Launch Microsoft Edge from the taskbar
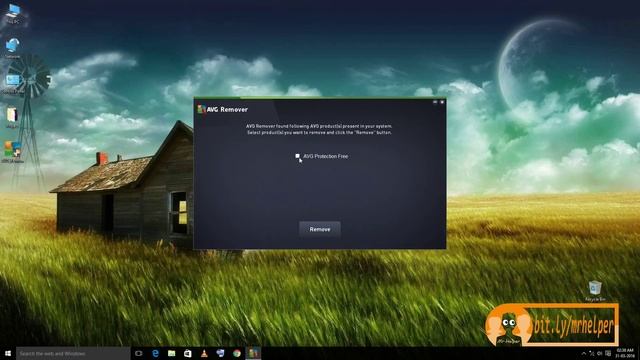Screen dimensions: 640x360 click(x=155, y=353)
